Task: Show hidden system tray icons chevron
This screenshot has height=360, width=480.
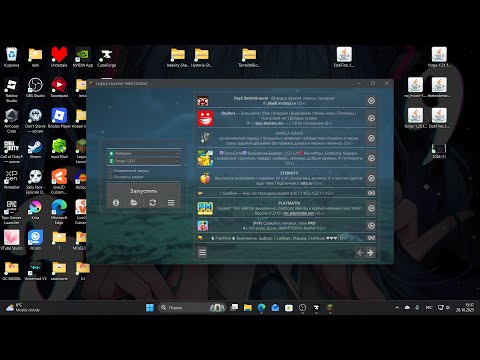Action: click(397, 307)
